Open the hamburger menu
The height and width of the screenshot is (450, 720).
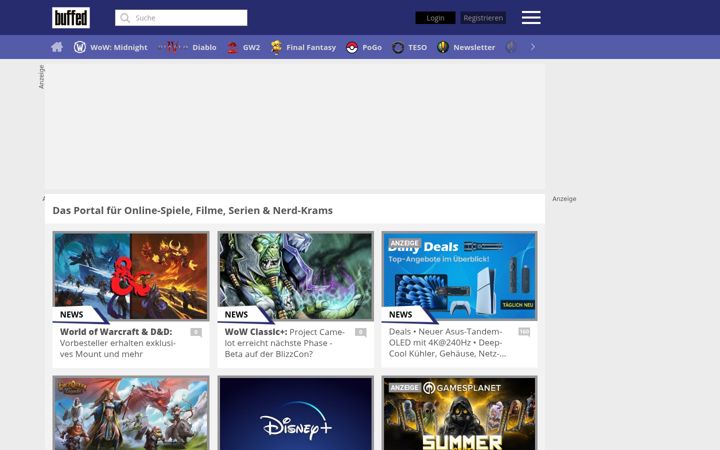[531, 18]
